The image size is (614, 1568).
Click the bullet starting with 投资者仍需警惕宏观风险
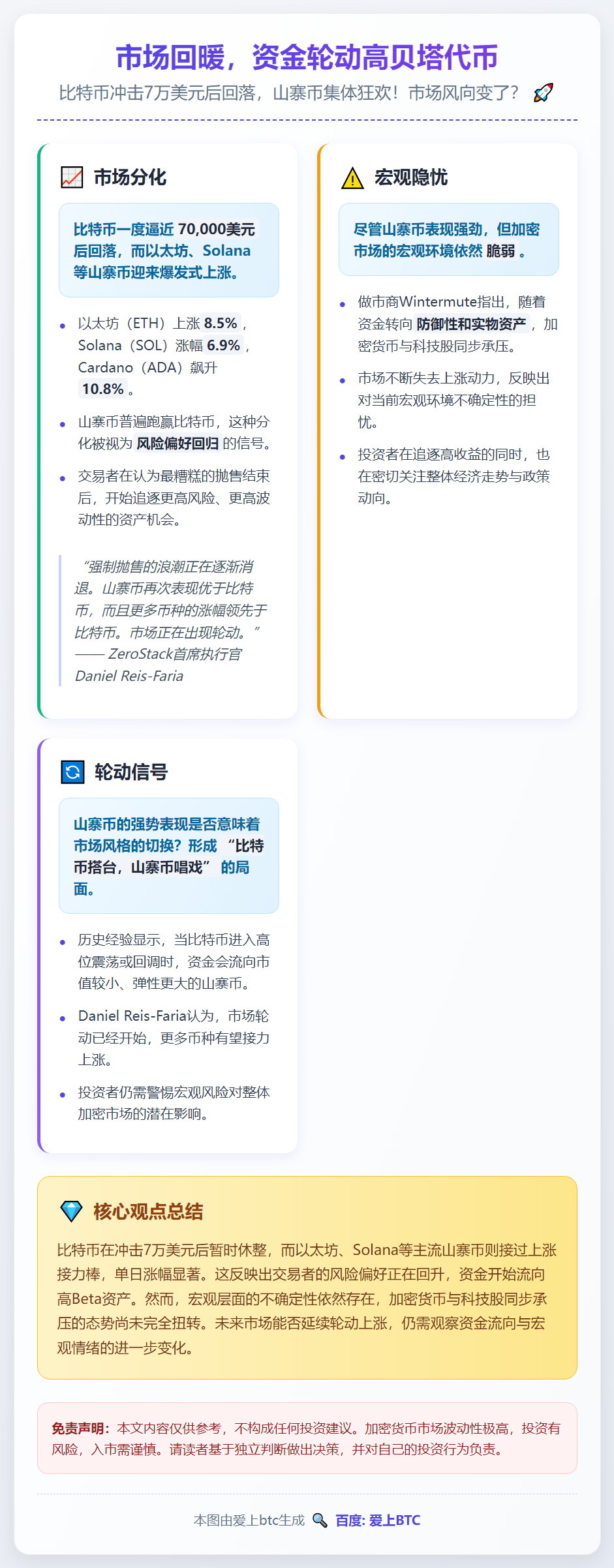174,1103
